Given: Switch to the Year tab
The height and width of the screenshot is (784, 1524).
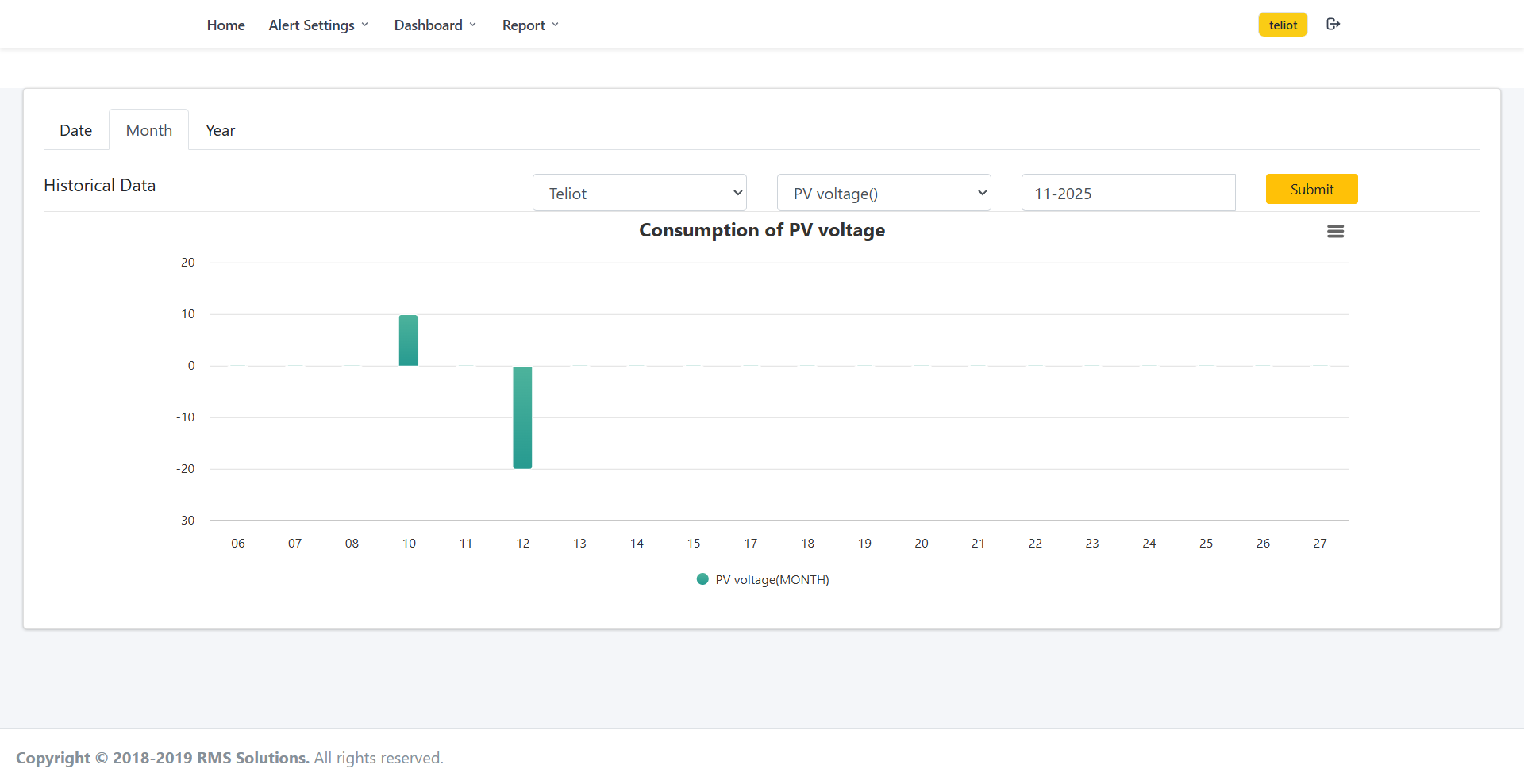Looking at the screenshot, I should pos(220,130).
